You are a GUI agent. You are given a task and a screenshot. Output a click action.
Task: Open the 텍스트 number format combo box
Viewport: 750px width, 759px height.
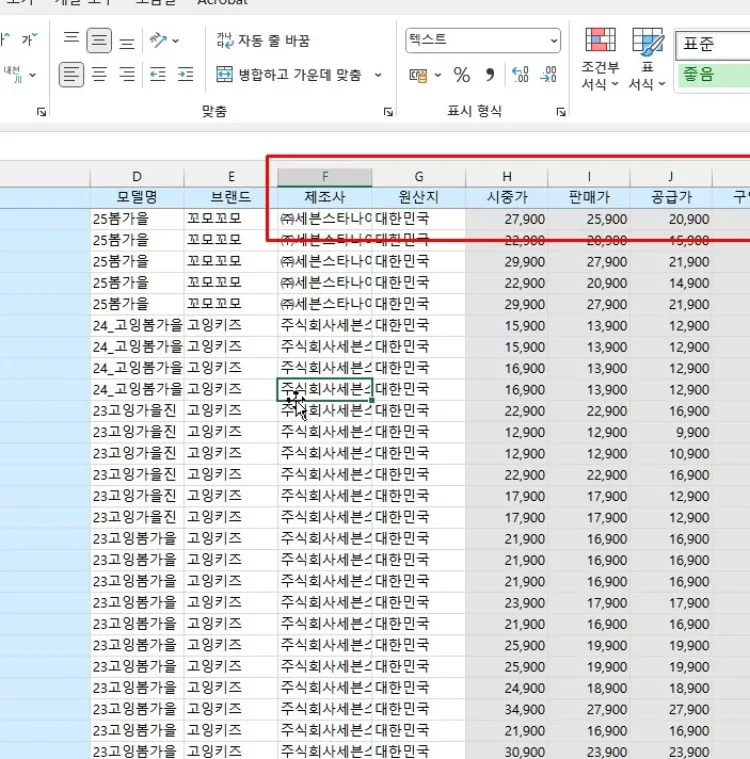point(483,40)
